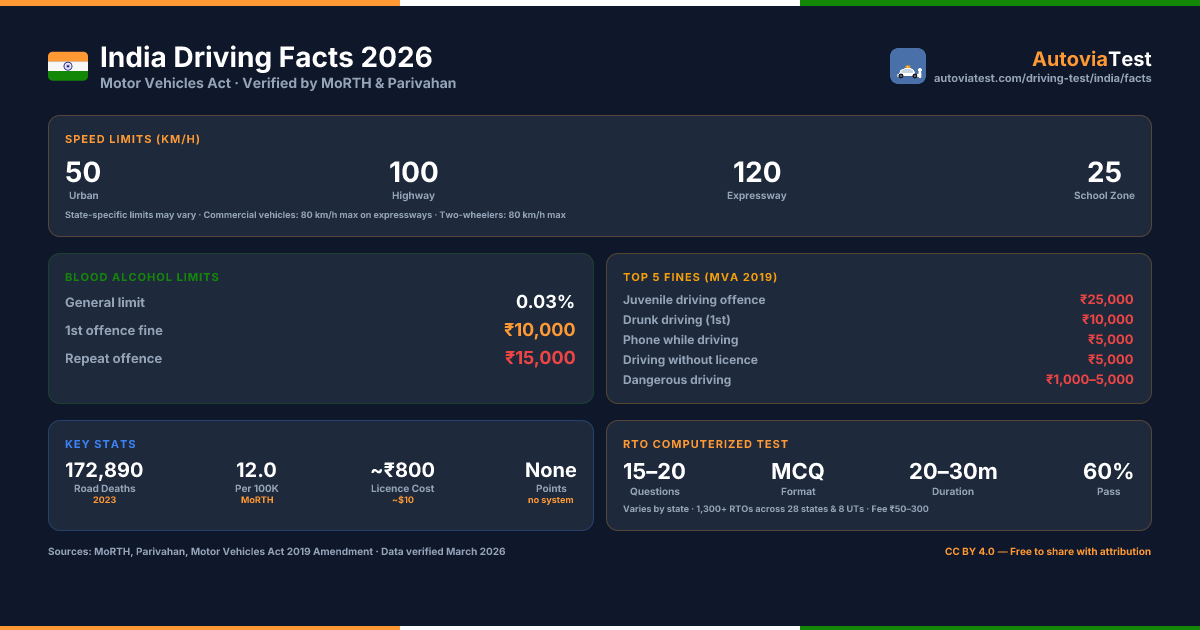Click the Phone while driving fine row

(x=878, y=340)
